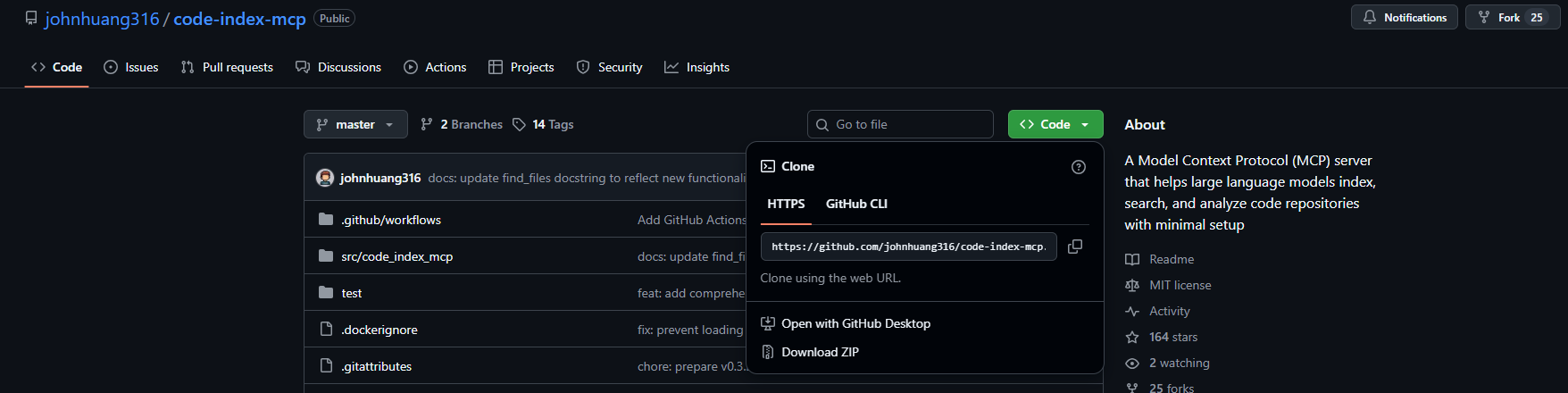1568x393 pixels.
Task: Select the GitHub CLI clone tab
Action: coord(856,204)
